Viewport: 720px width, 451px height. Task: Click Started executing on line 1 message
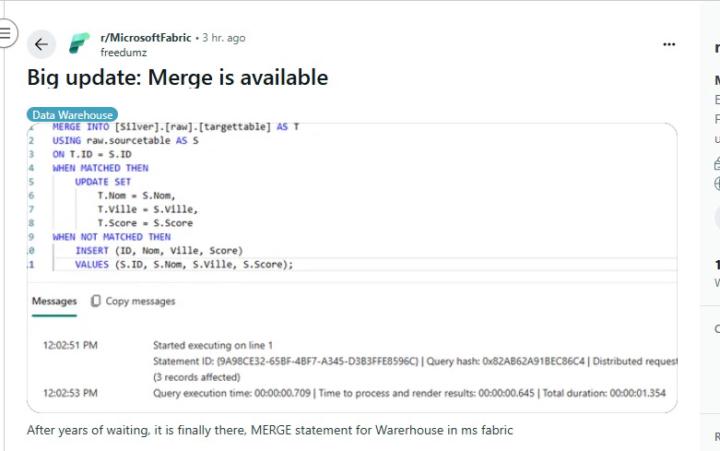[213, 345]
